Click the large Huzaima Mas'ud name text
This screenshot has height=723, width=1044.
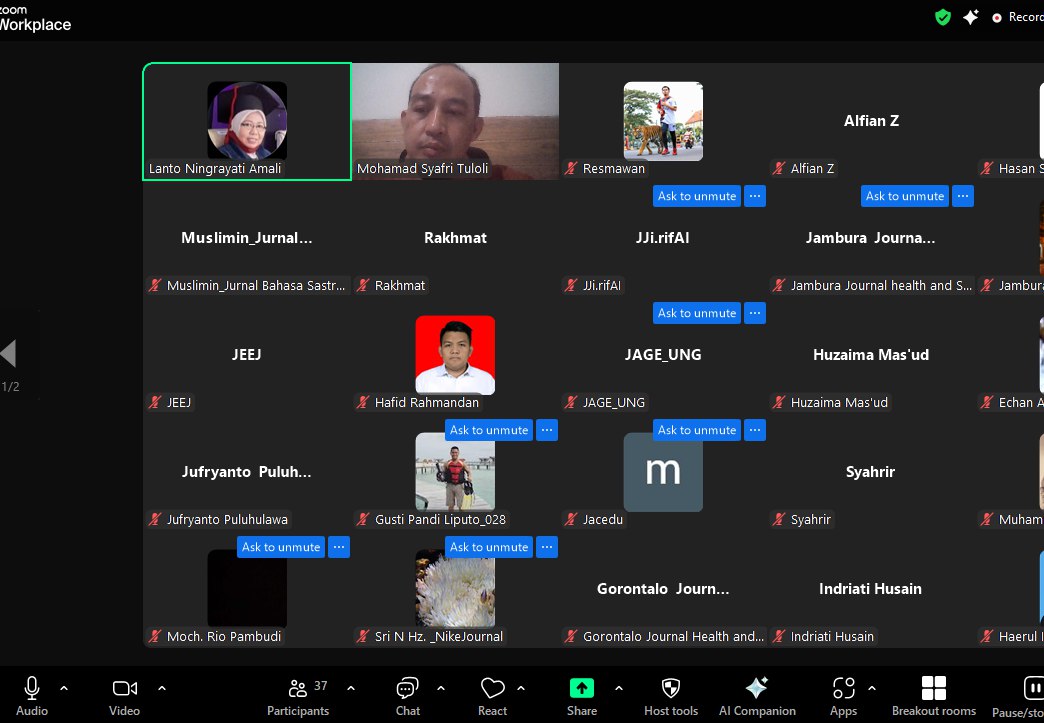point(871,355)
